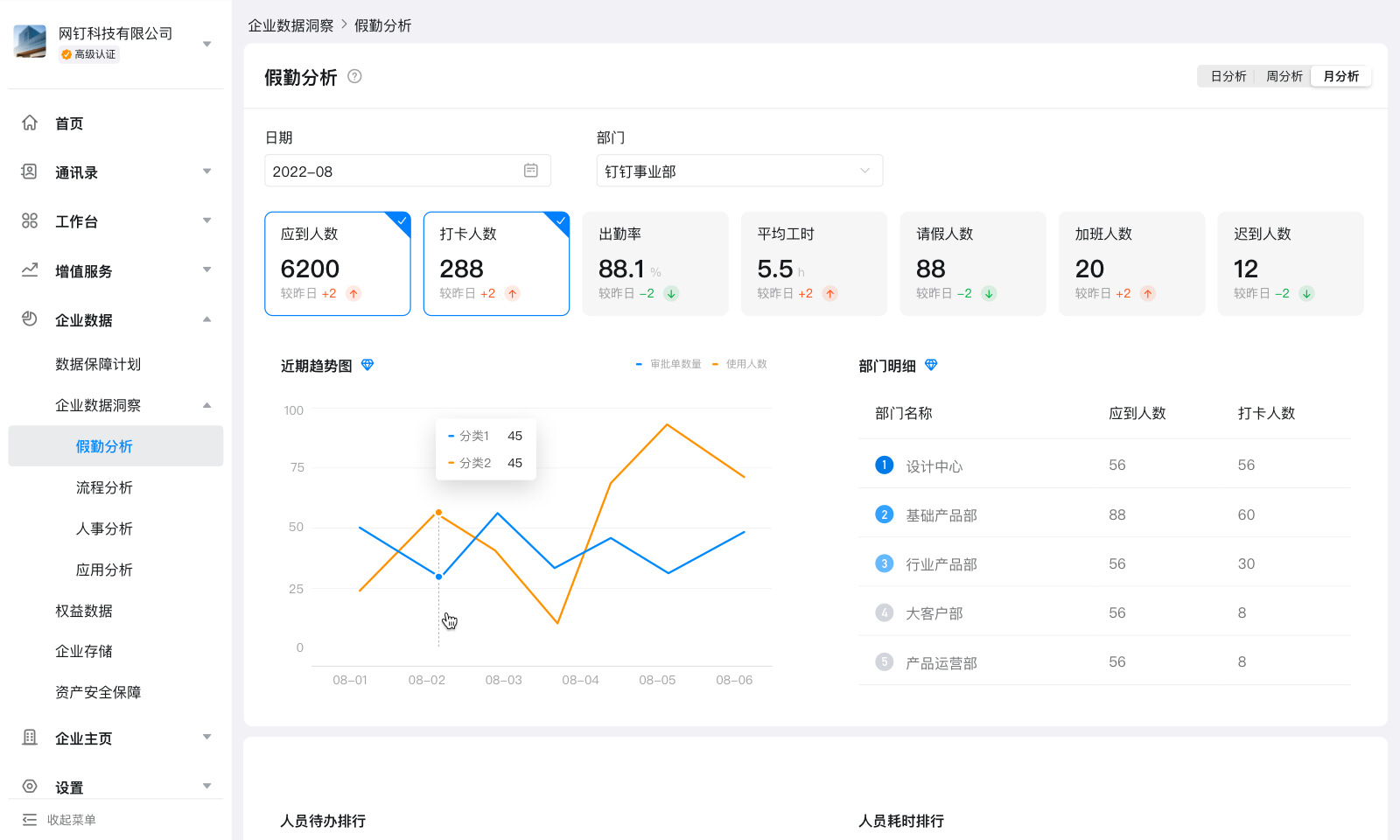The image size is (1400, 840).
Task: Open the 设计中心 department row
Action: [x=934, y=465]
